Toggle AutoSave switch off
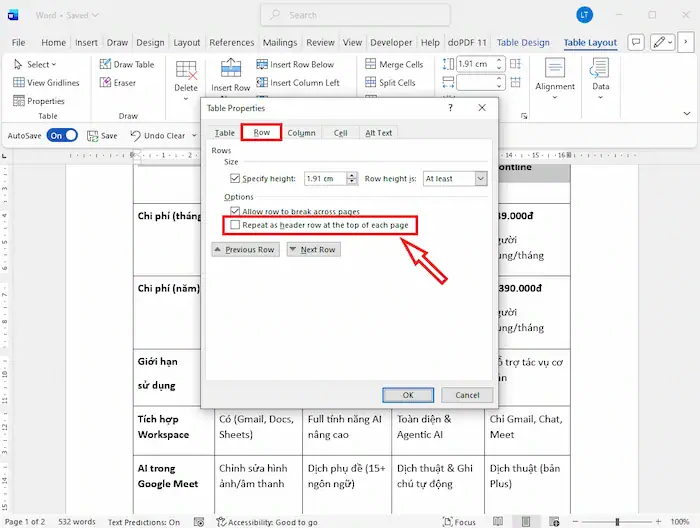Viewport: 700px width, 528px height. [62, 135]
